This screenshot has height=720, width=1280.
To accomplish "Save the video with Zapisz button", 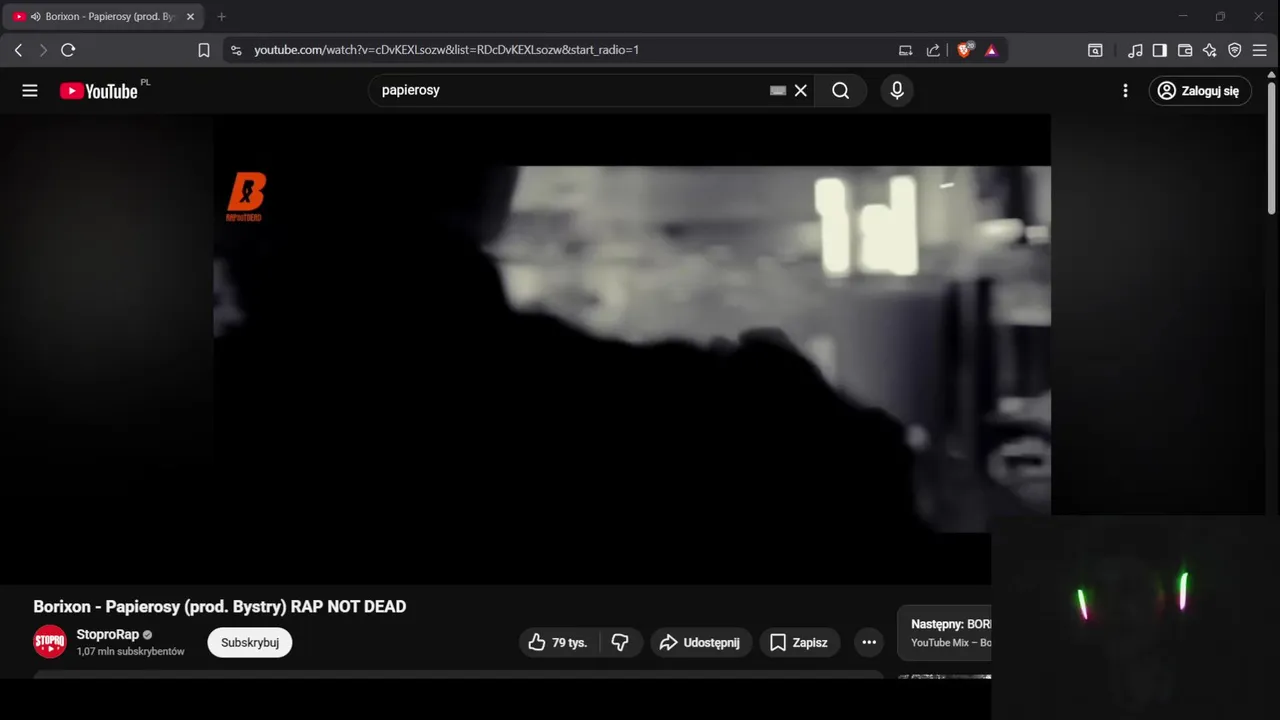I will 800,642.
